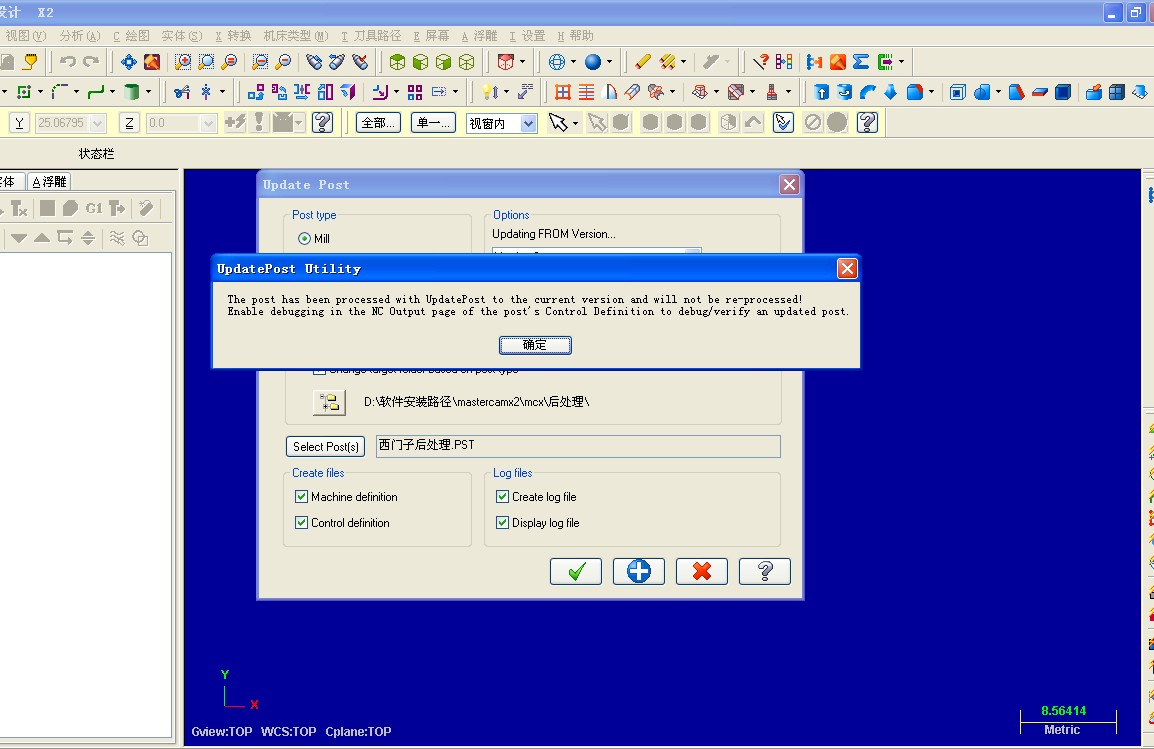The height and width of the screenshot is (749, 1154).
Task: Expand the multi-pencil dropdown arrow
Action: 684,62
